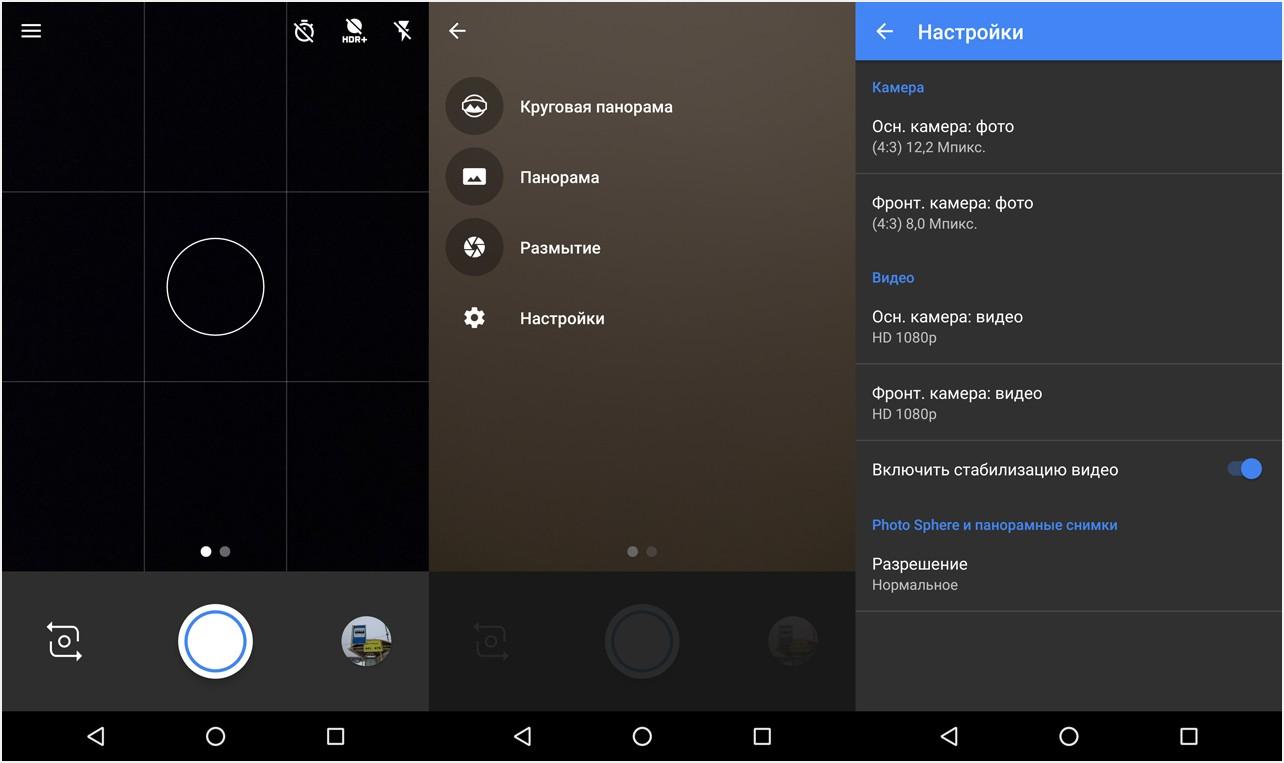This screenshot has width=1284, height=763.
Task: Toggle the HDR+ mode icon
Action: [354, 31]
